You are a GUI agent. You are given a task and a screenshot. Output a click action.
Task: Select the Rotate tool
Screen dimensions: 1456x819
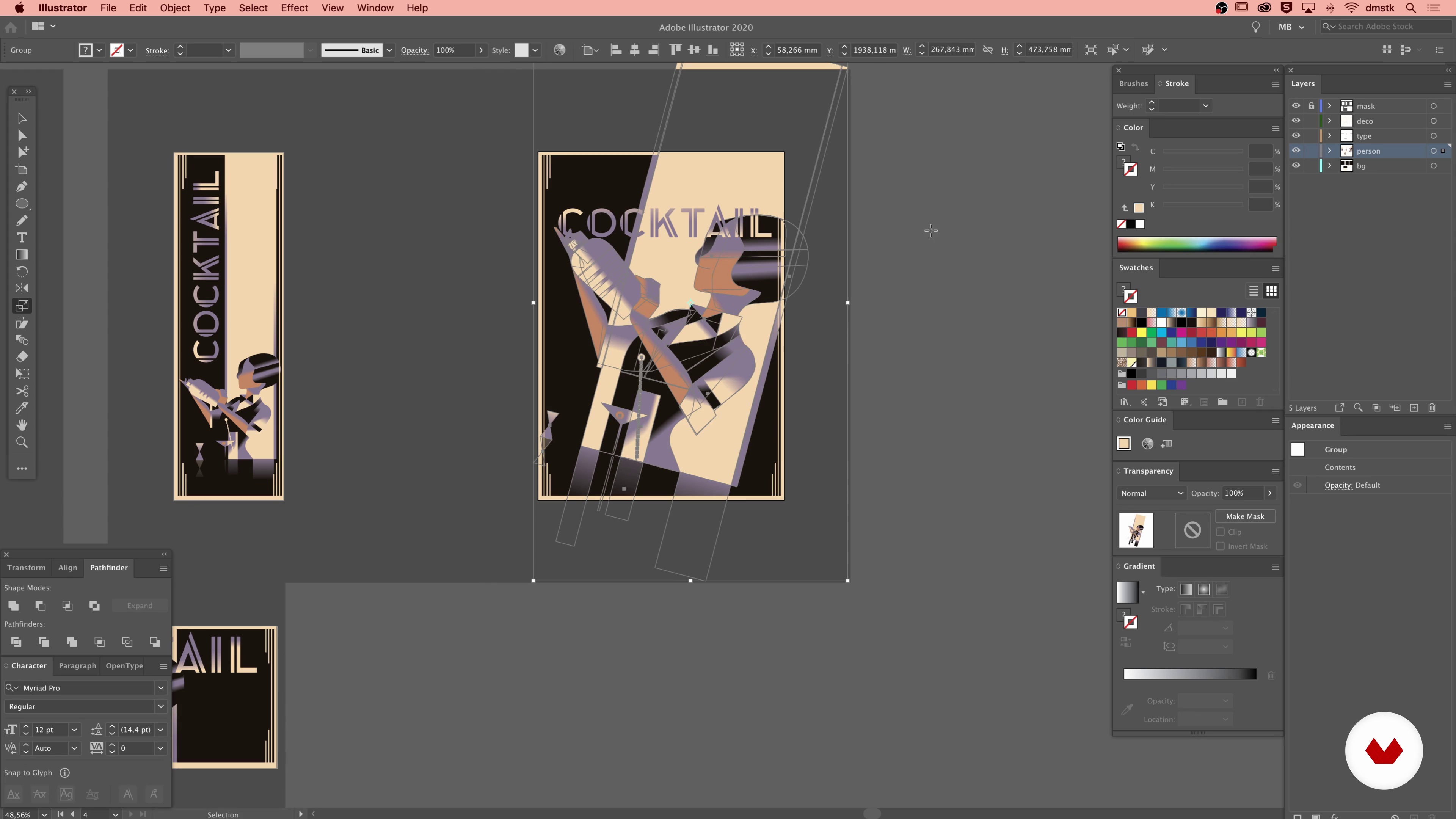click(22, 271)
